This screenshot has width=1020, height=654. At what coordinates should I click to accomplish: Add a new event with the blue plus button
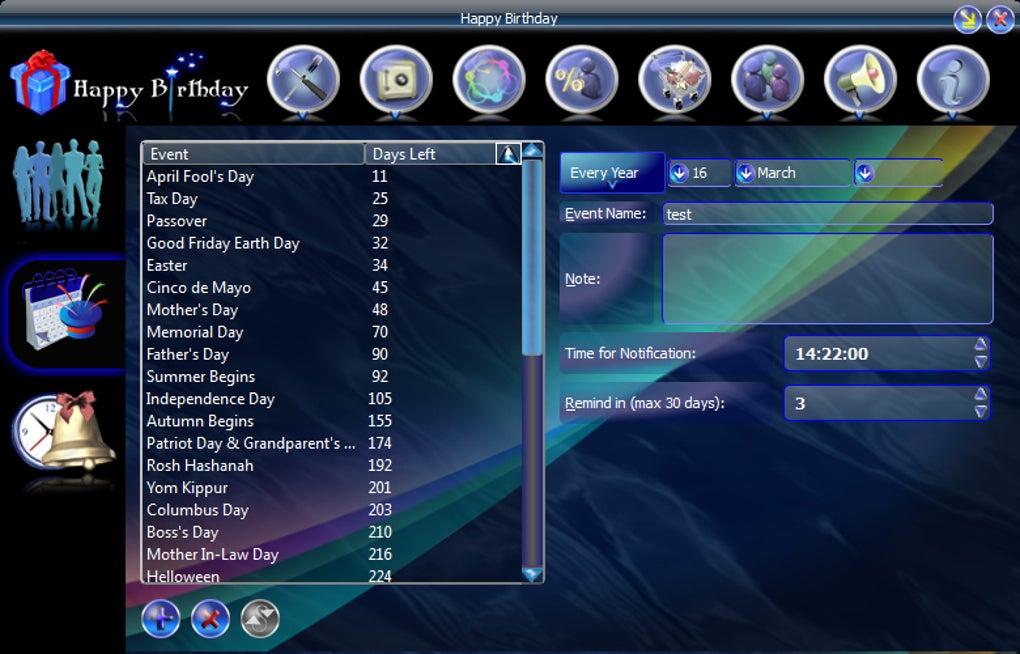(161, 618)
